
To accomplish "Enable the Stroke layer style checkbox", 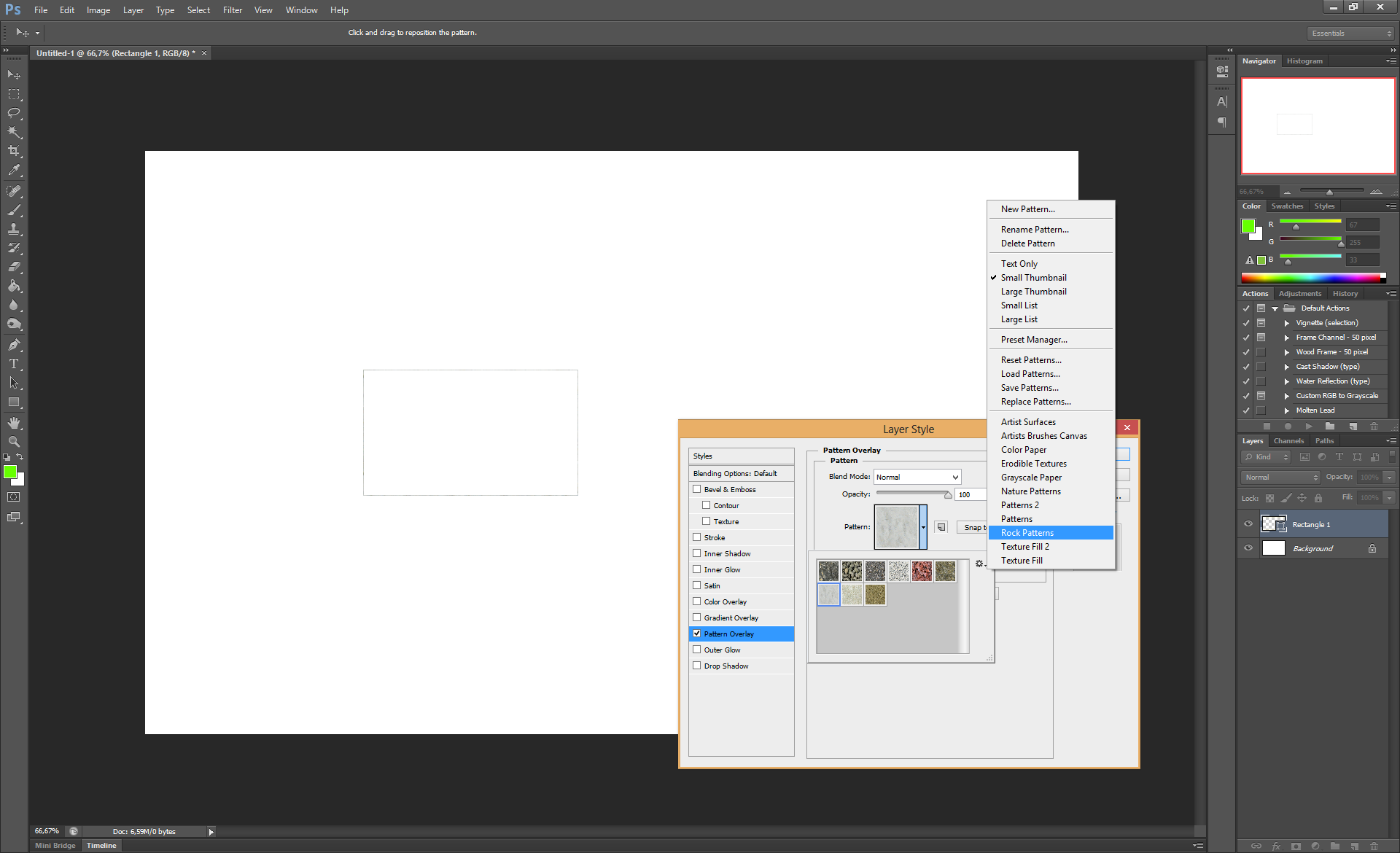I will 697,537.
